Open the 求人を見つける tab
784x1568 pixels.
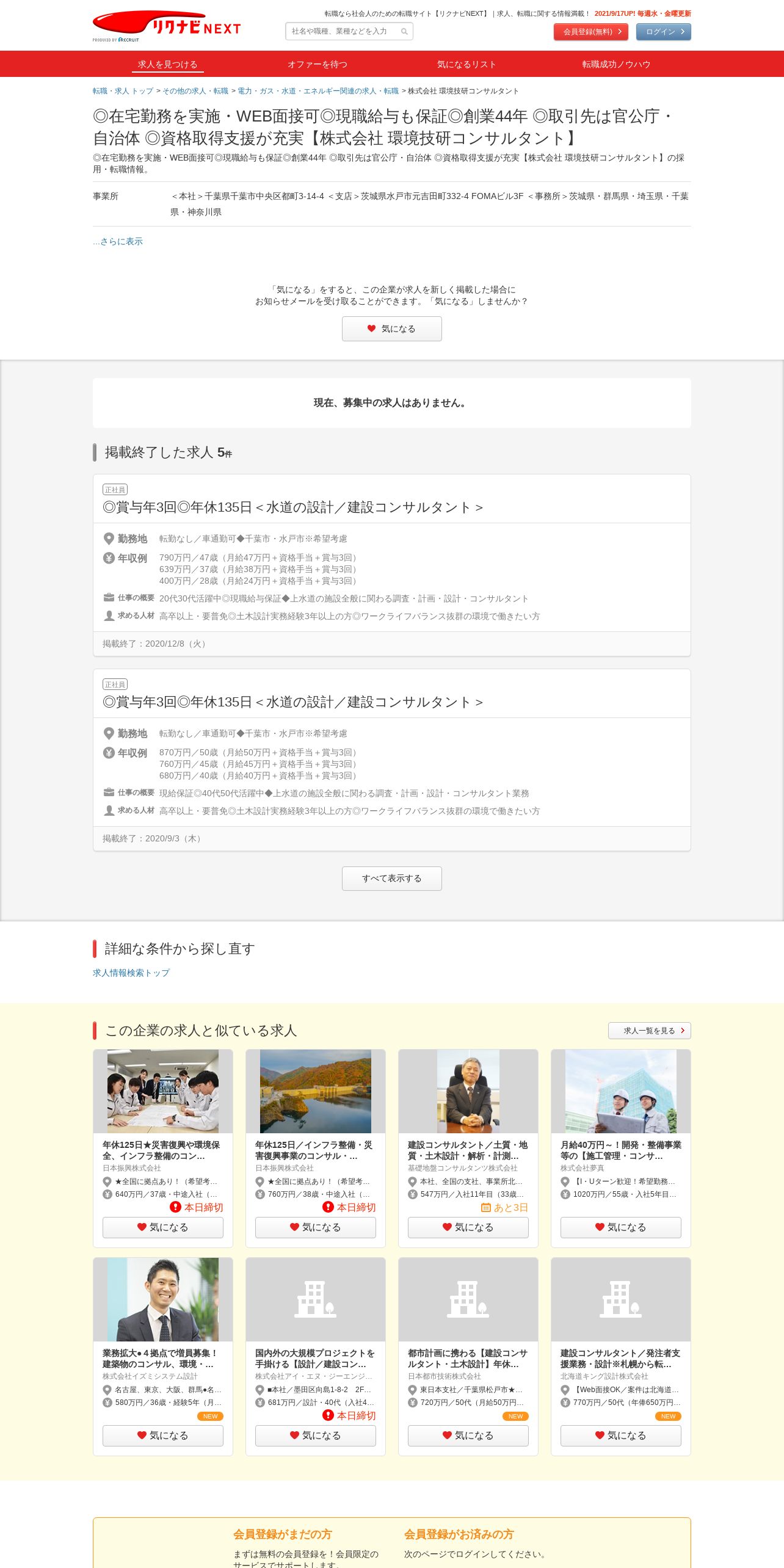[168, 64]
